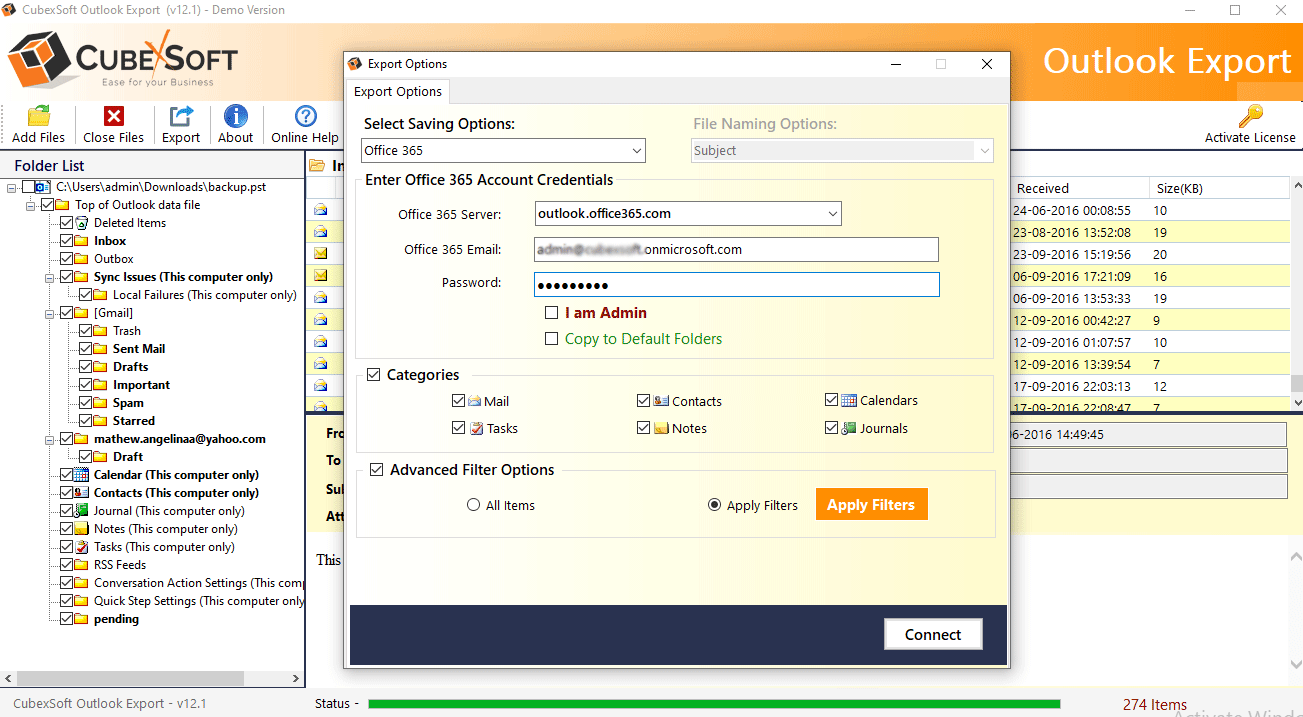
Task: Click the orange Apply Filters button
Action: point(871,505)
